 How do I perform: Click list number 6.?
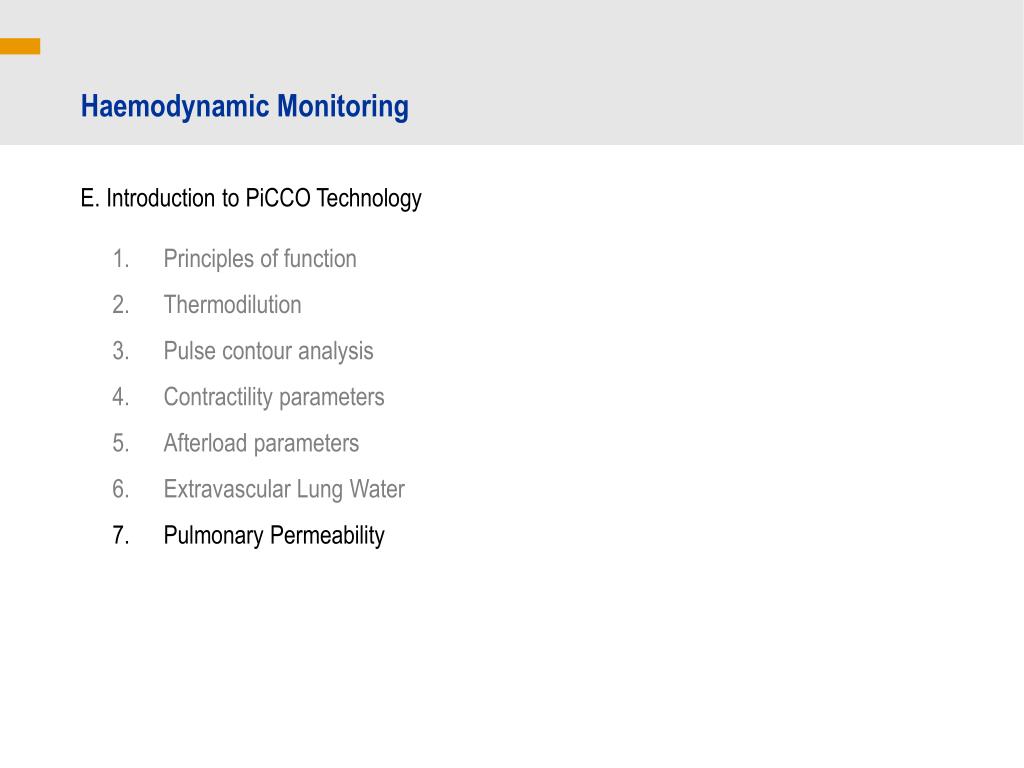click(x=121, y=489)
